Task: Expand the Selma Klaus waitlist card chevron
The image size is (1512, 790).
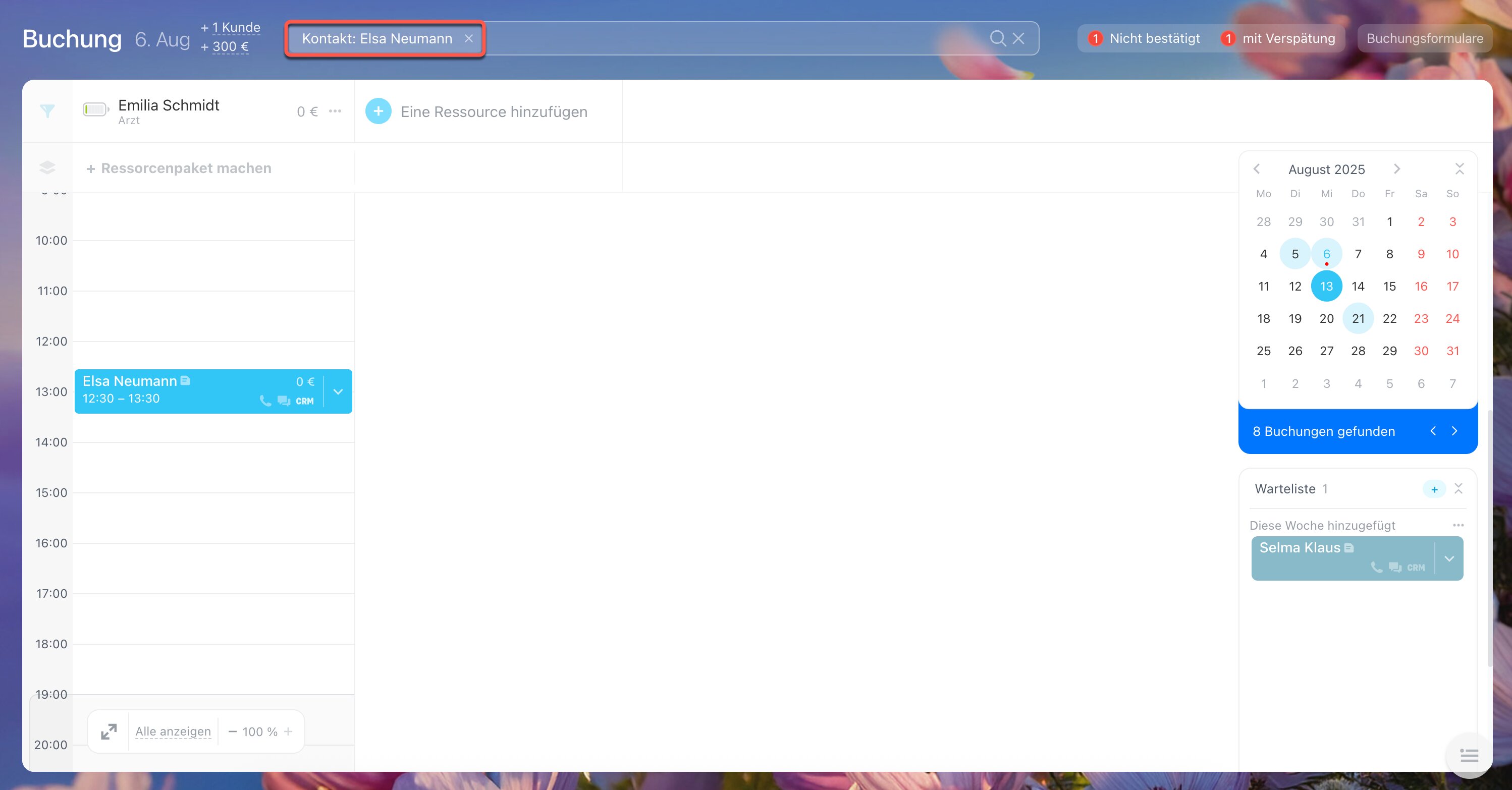Action: click(x=1449, y=558)
